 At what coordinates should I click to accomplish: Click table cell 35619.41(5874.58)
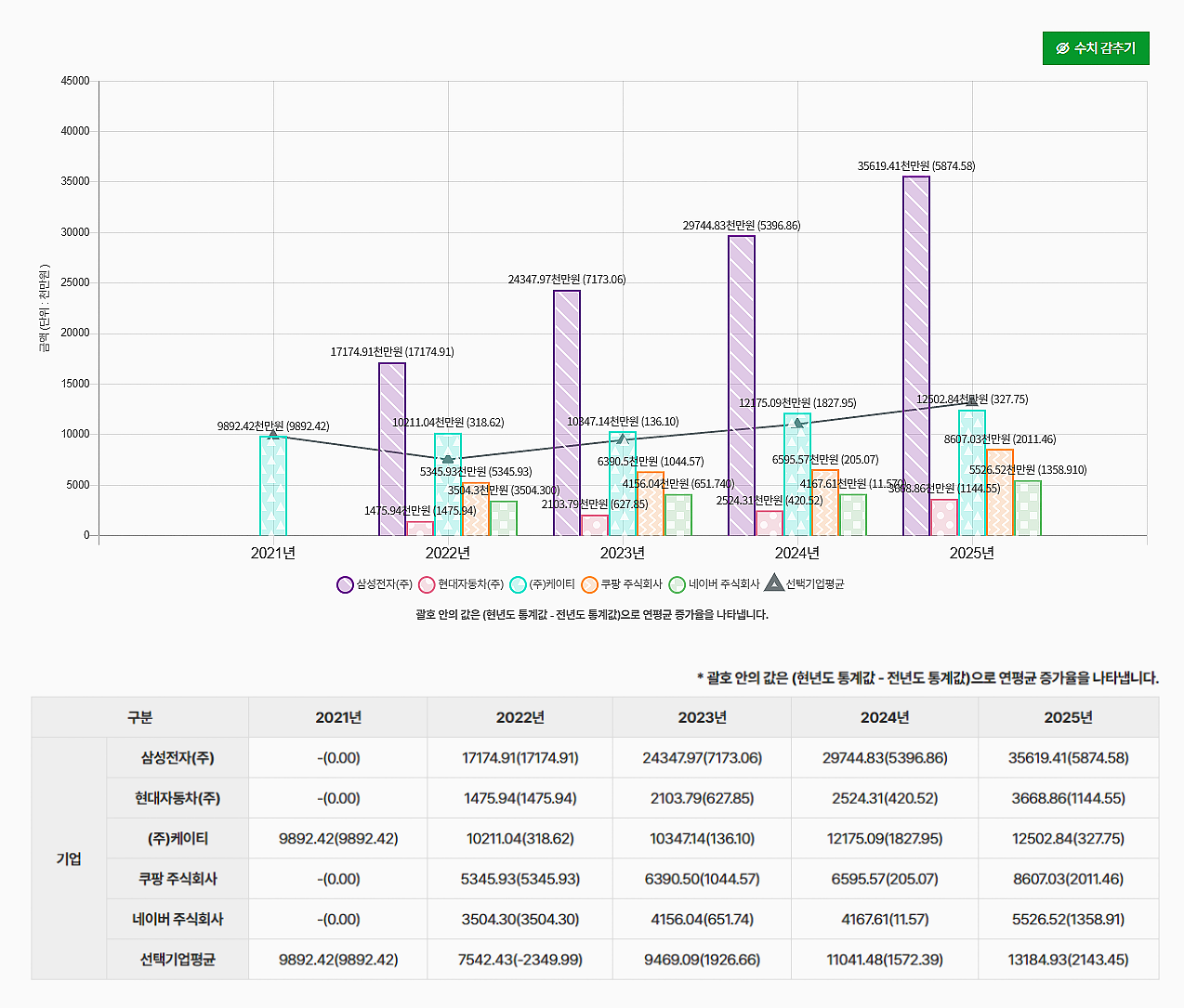pos(1069,758)
